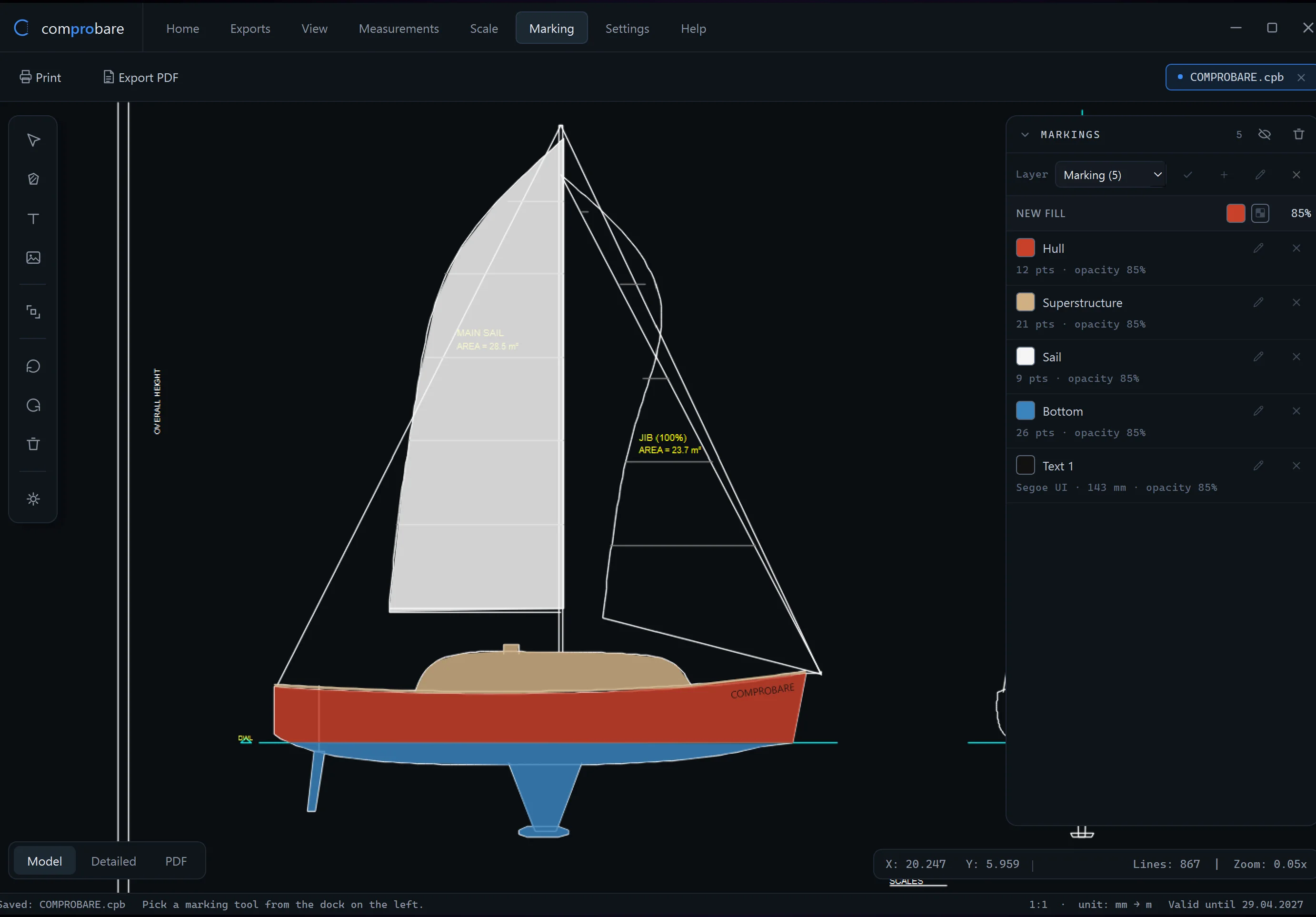Open the Settings menu
The height and width of the screenshot is (917, 1316).
(x=627, y=28)
